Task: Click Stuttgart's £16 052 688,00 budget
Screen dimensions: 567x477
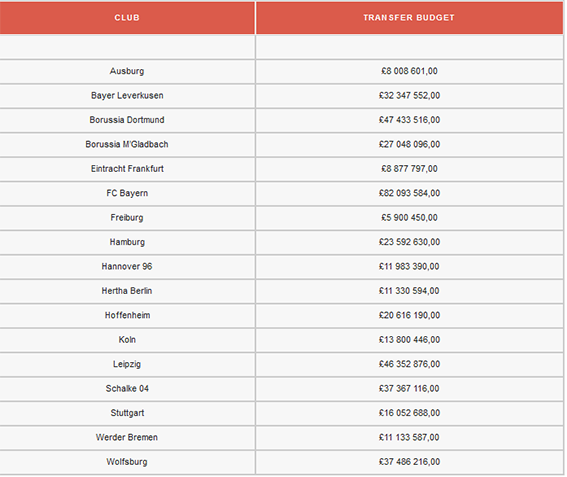Action: click(x=409, y=413)
